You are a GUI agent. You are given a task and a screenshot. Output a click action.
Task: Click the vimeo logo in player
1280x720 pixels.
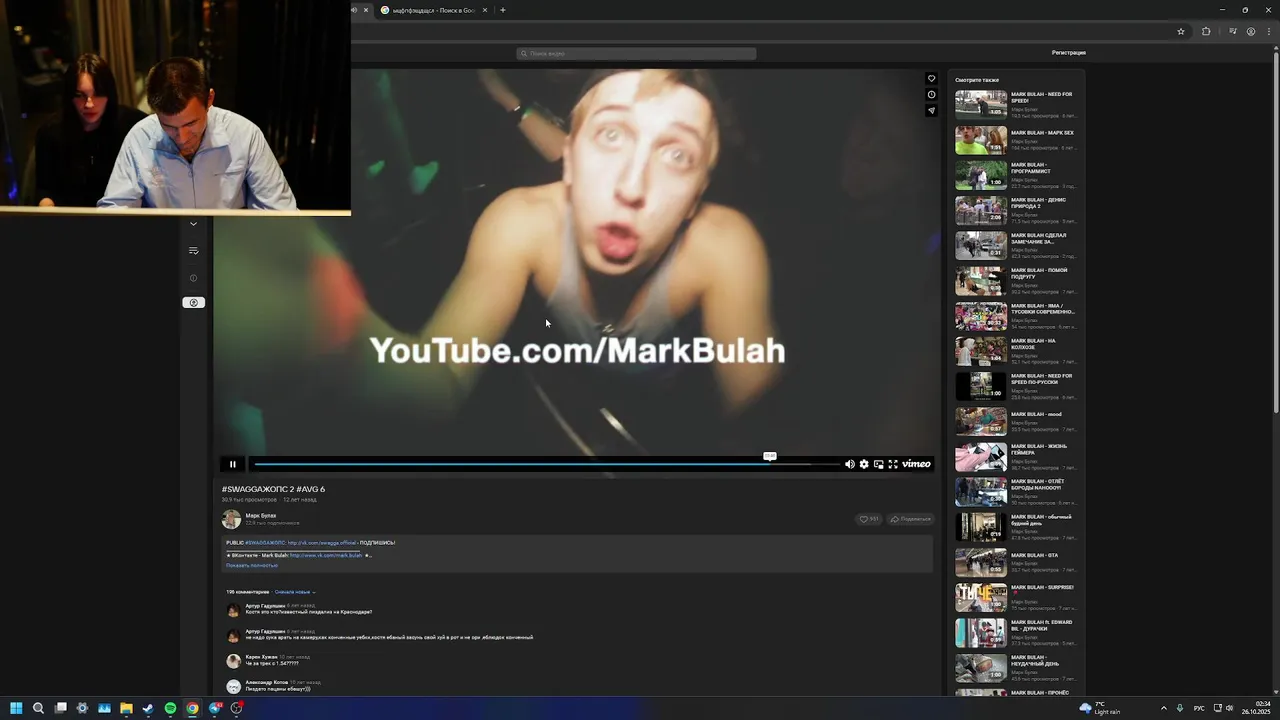pyautogui.click(x=916, y=464)
